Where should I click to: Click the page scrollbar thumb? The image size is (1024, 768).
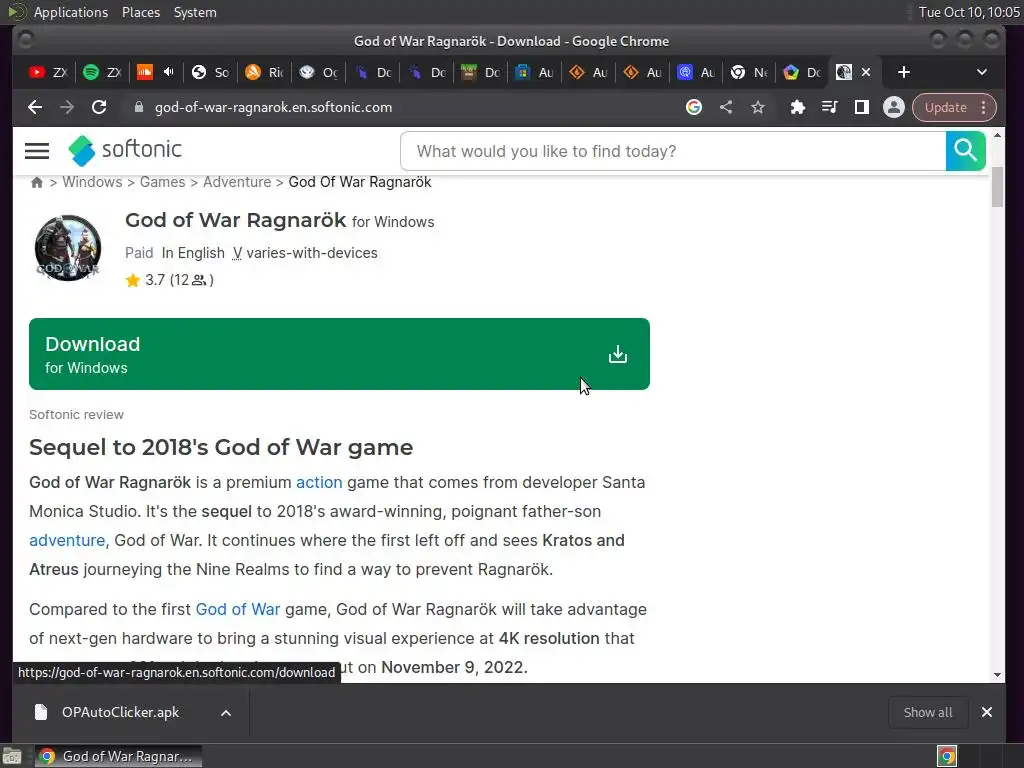[x=997, y=187]
